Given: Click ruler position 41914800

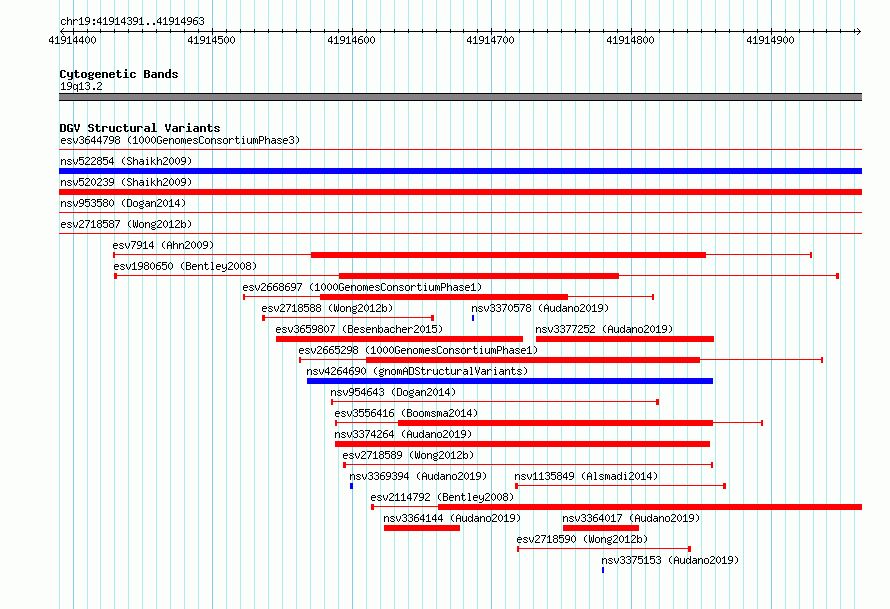Looking at the screenshot, I should pos(630,40).
